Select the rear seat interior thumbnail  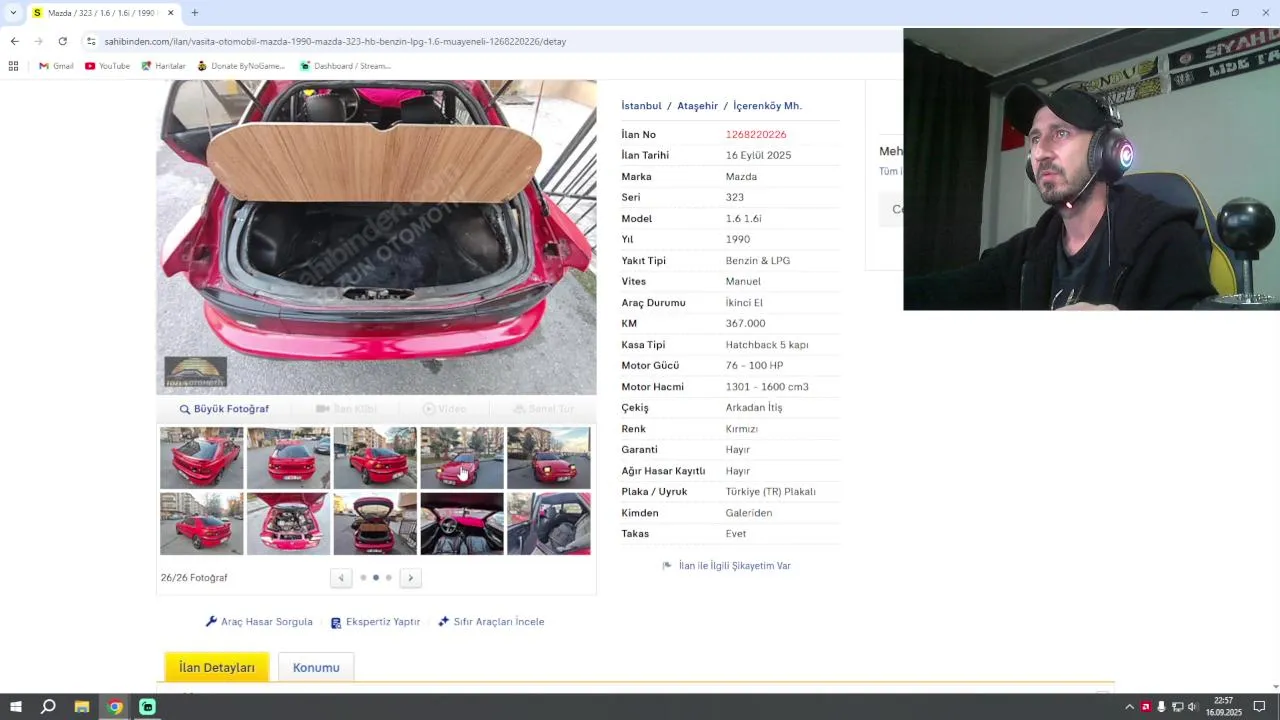coord(549,523)
